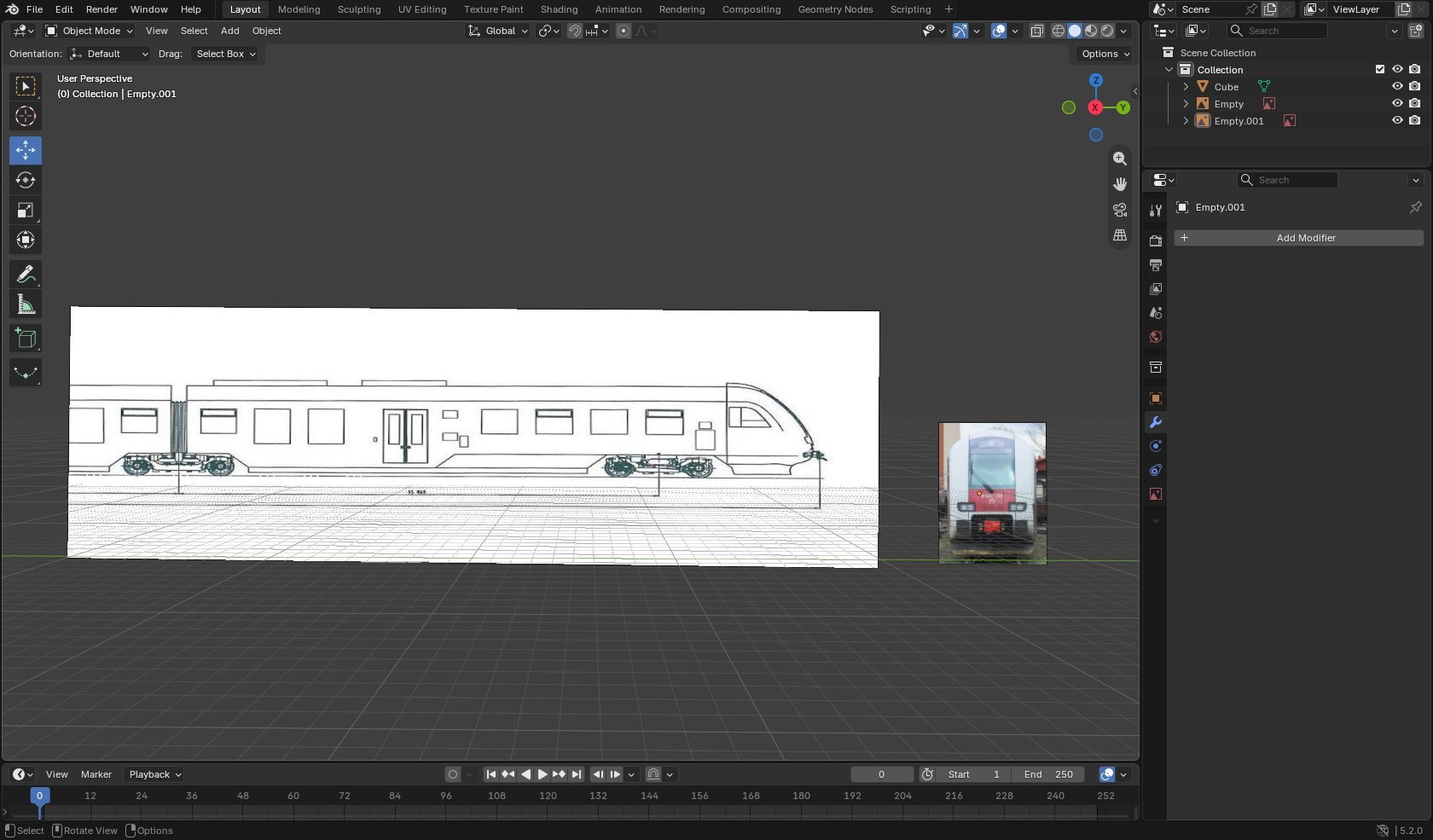The height and width of the screenshot is (840, 1433).
Task: Click the red X axis gizmo handle
Action: pos(1095,107)
